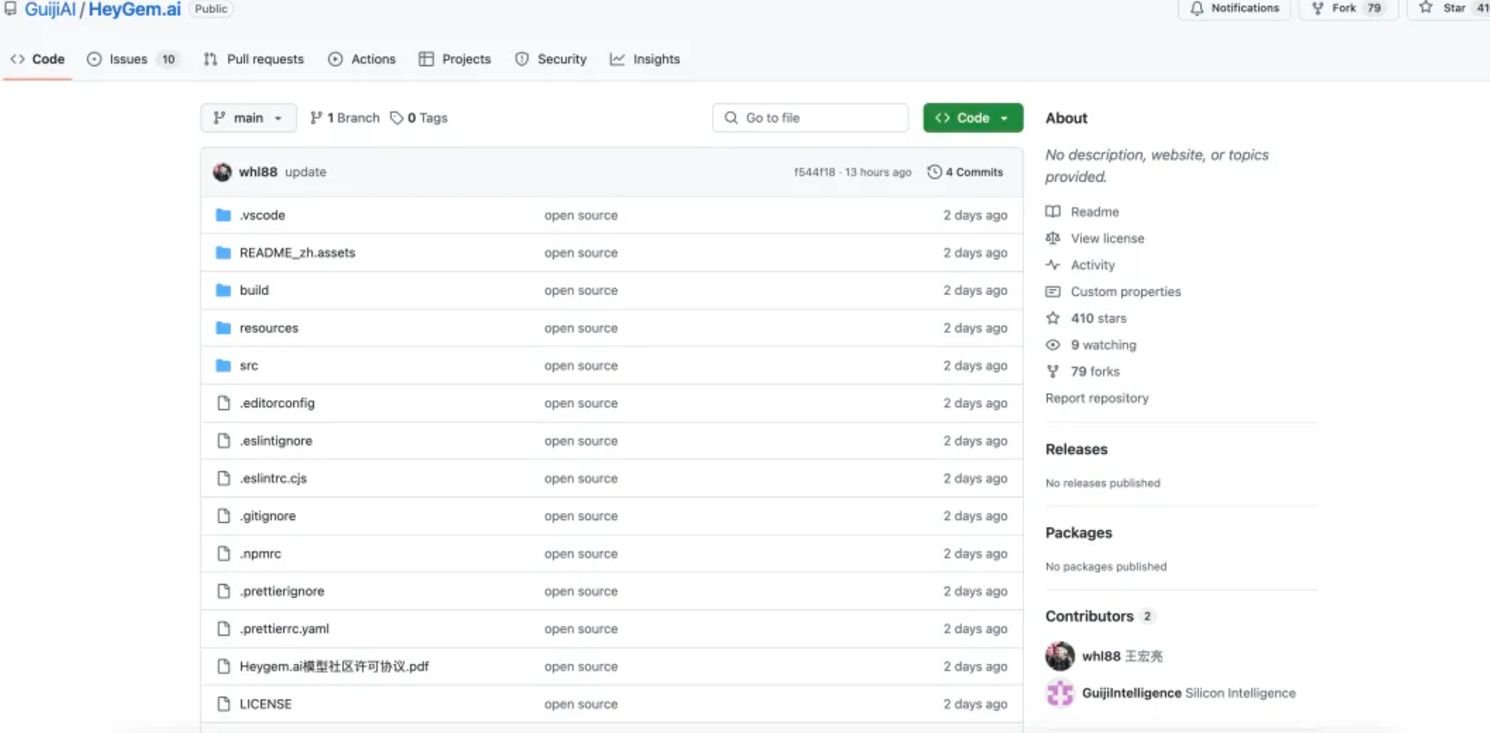Open the main branch dropdown

point(248,118)
